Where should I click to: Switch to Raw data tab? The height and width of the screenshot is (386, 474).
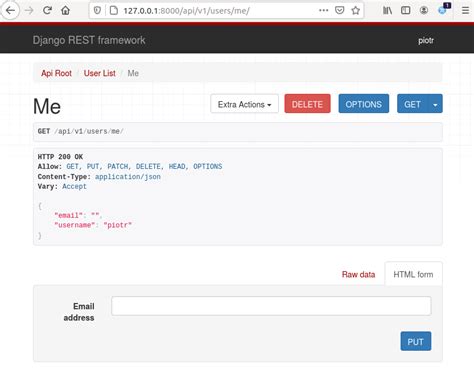pyautogui.click(x=358, y=274)
